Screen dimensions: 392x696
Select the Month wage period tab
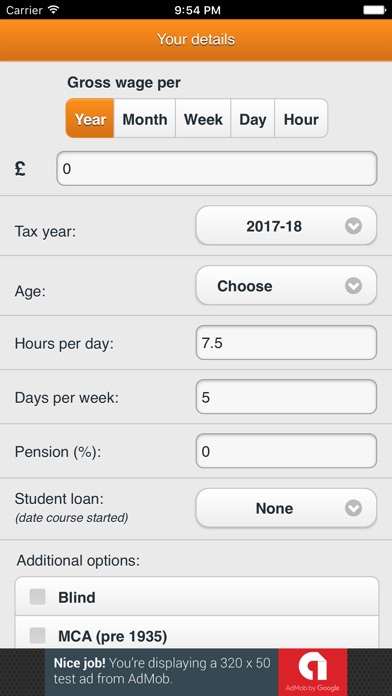click(145, 119)
